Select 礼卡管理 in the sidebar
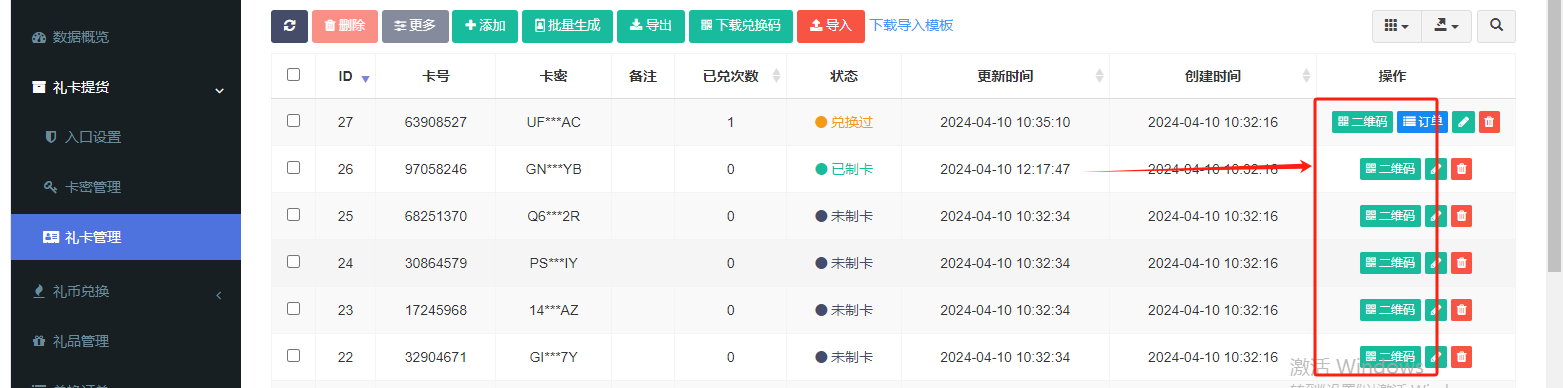1563x388 pixels. point(126,237)
